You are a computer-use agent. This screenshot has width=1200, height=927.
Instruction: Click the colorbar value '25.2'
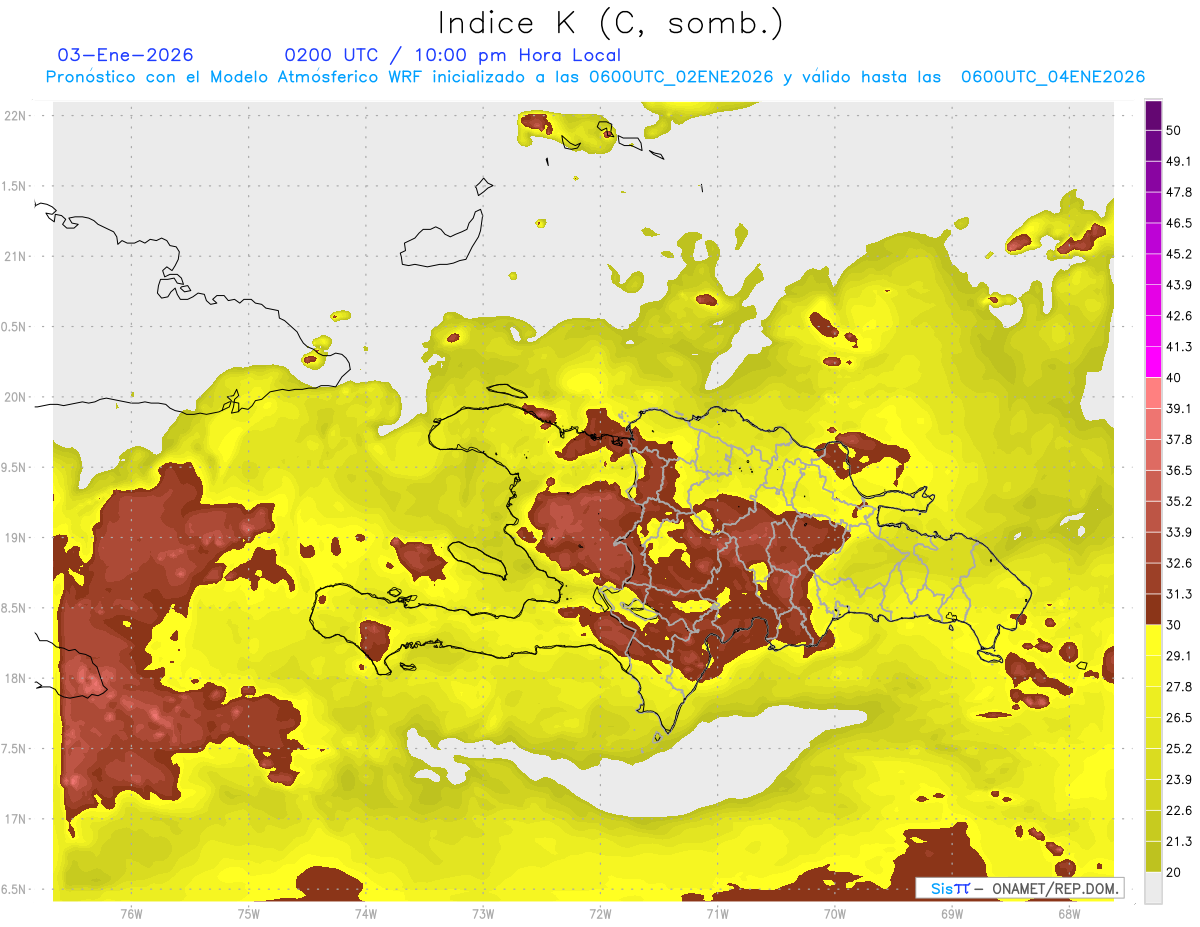click(1178, 749)
